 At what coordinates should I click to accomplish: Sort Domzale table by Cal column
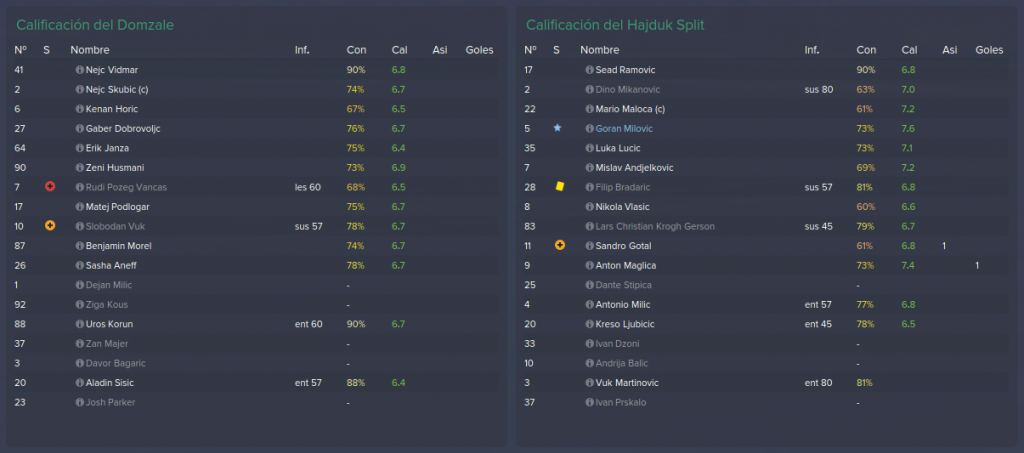tap(399, 50)
